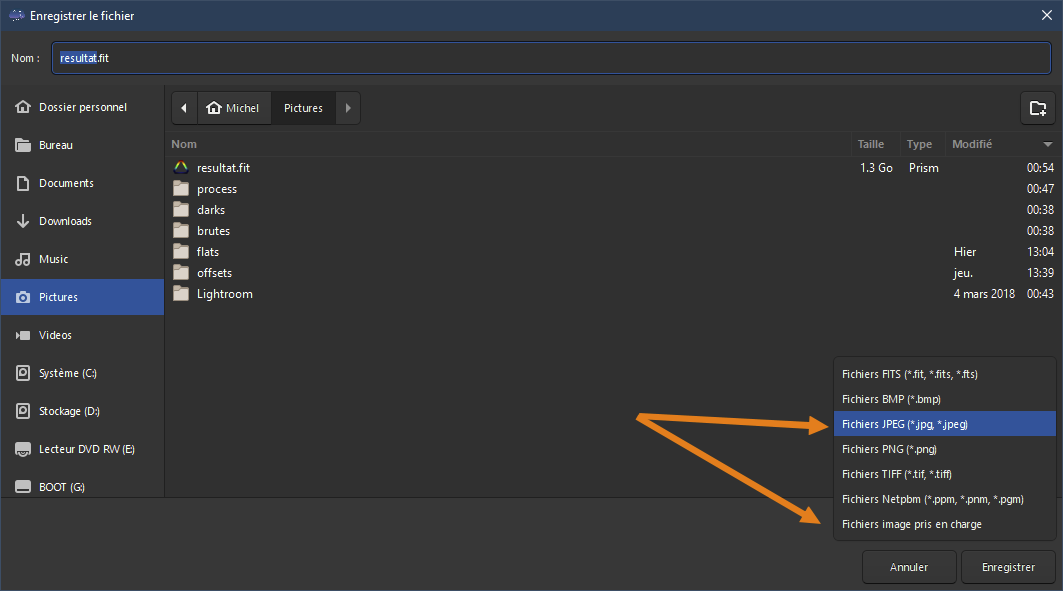Open BOOT (G:) drive in sidebar
This screenshot has width=1063, height=591.
click(83, 487)
